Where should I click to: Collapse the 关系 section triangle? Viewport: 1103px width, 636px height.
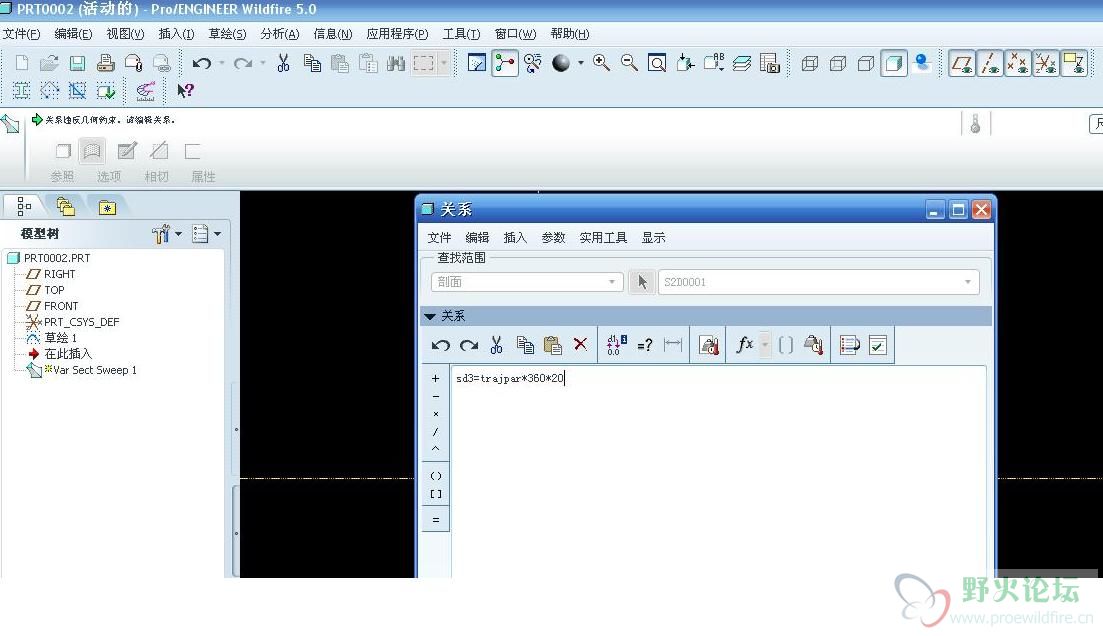[x=430, y=317]
